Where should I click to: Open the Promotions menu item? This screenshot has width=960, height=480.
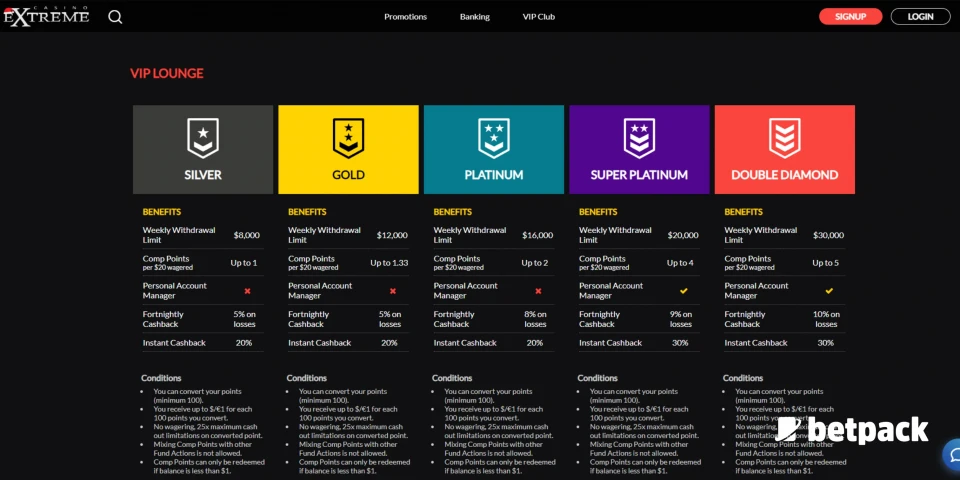pyautogui.click(x=405, y=17)
